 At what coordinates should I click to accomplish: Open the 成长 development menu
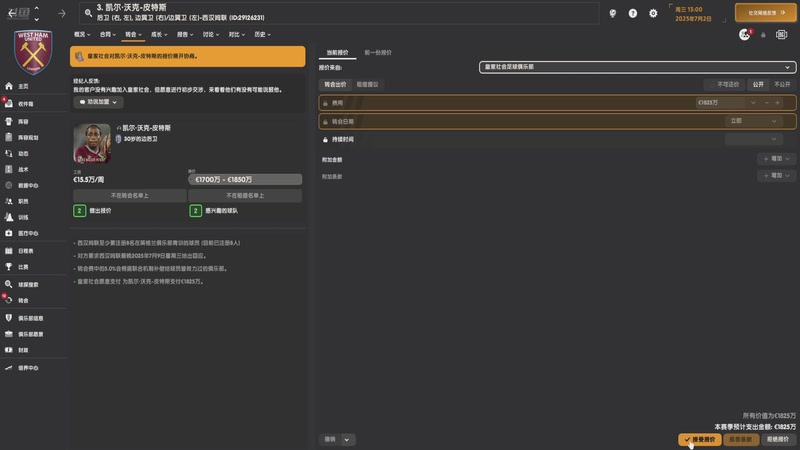point(159,35)
